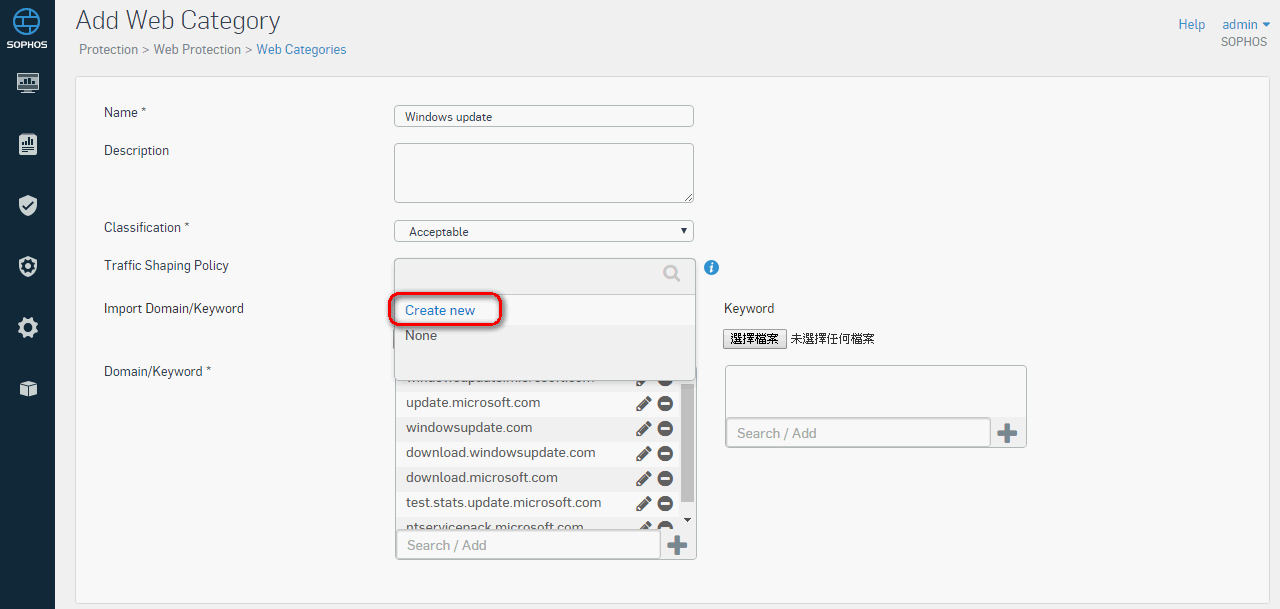The width and height of the screenshot is (1280, 609).
Task: Edit windowsupdate.com with pencil icon
Action: [644, 428]
